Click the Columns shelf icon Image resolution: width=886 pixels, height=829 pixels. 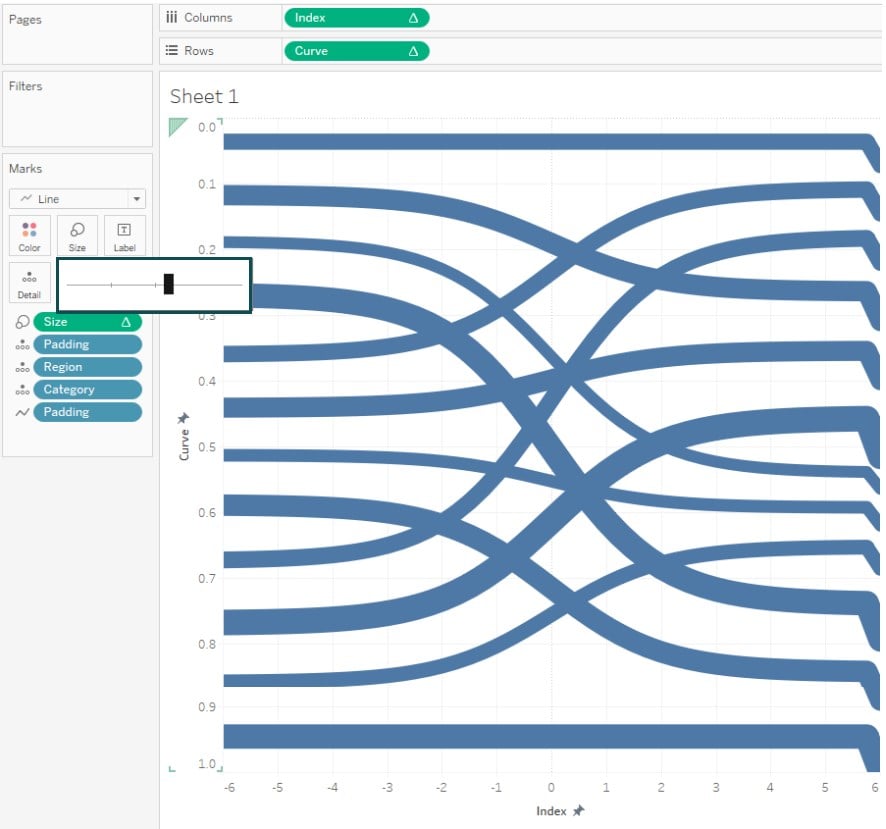(x=172, y=18)
